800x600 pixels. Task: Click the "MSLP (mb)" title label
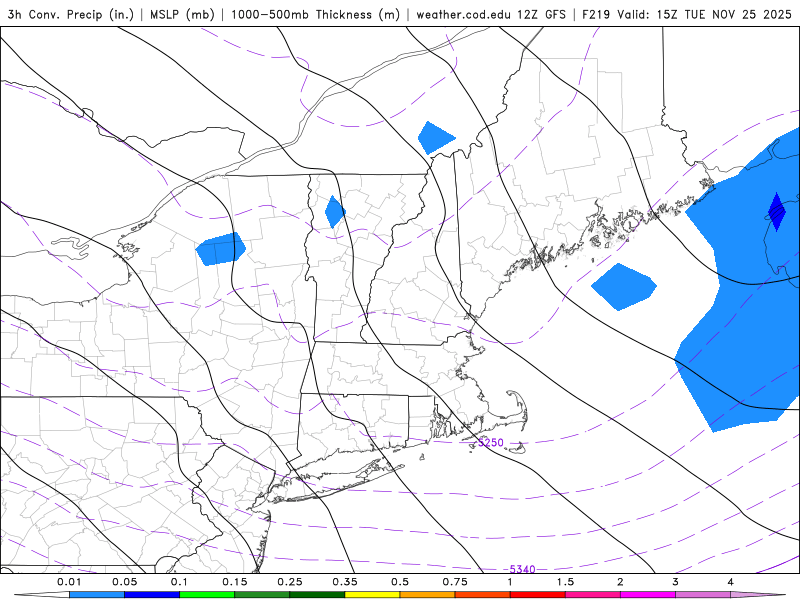(182, 14)
